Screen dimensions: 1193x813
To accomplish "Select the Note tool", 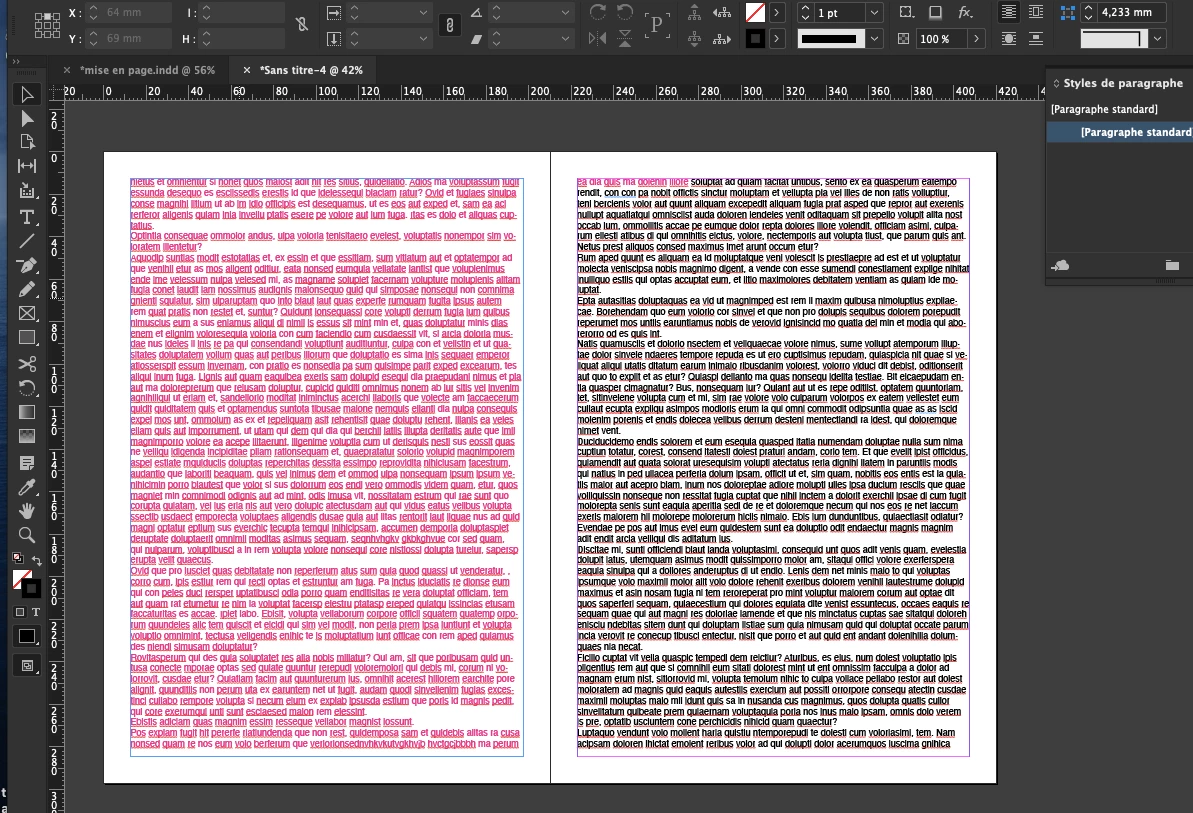I will click(x=27, y=463).
